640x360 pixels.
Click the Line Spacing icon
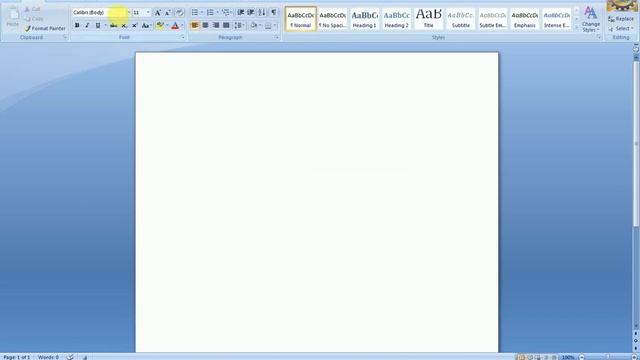click(239, 25)
